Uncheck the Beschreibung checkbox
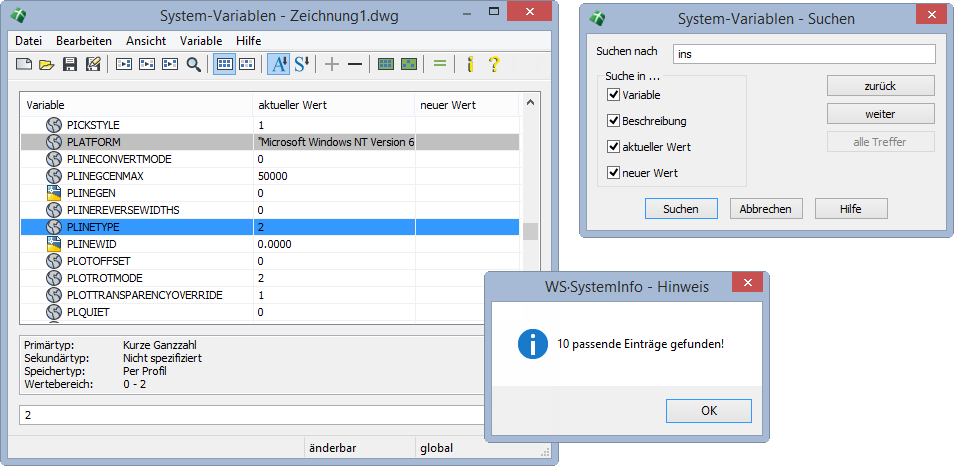This screenshot has width=954, height=466. coord(613,121)
